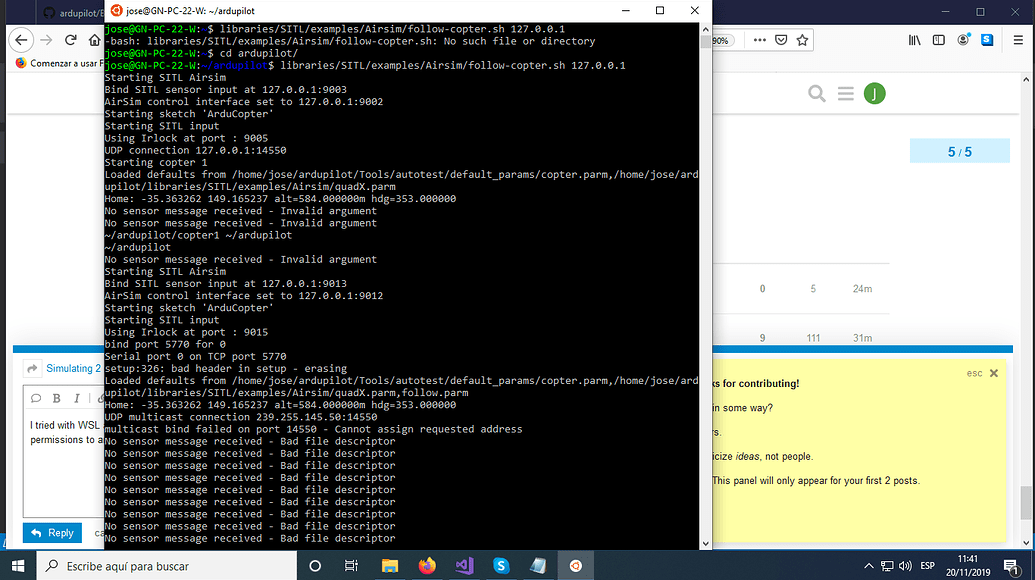Expand the hidden tray icons chevron

[x=869, y=566]
